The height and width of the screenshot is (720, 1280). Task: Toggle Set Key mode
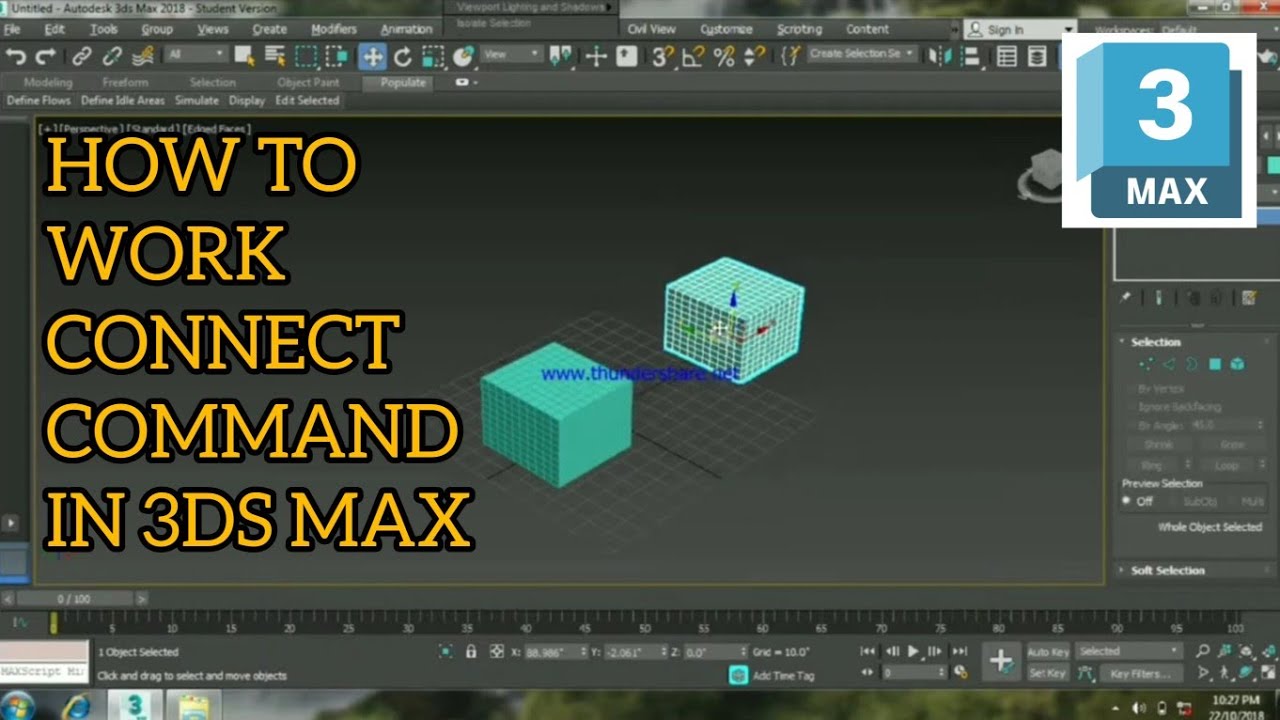point(1048,673)
